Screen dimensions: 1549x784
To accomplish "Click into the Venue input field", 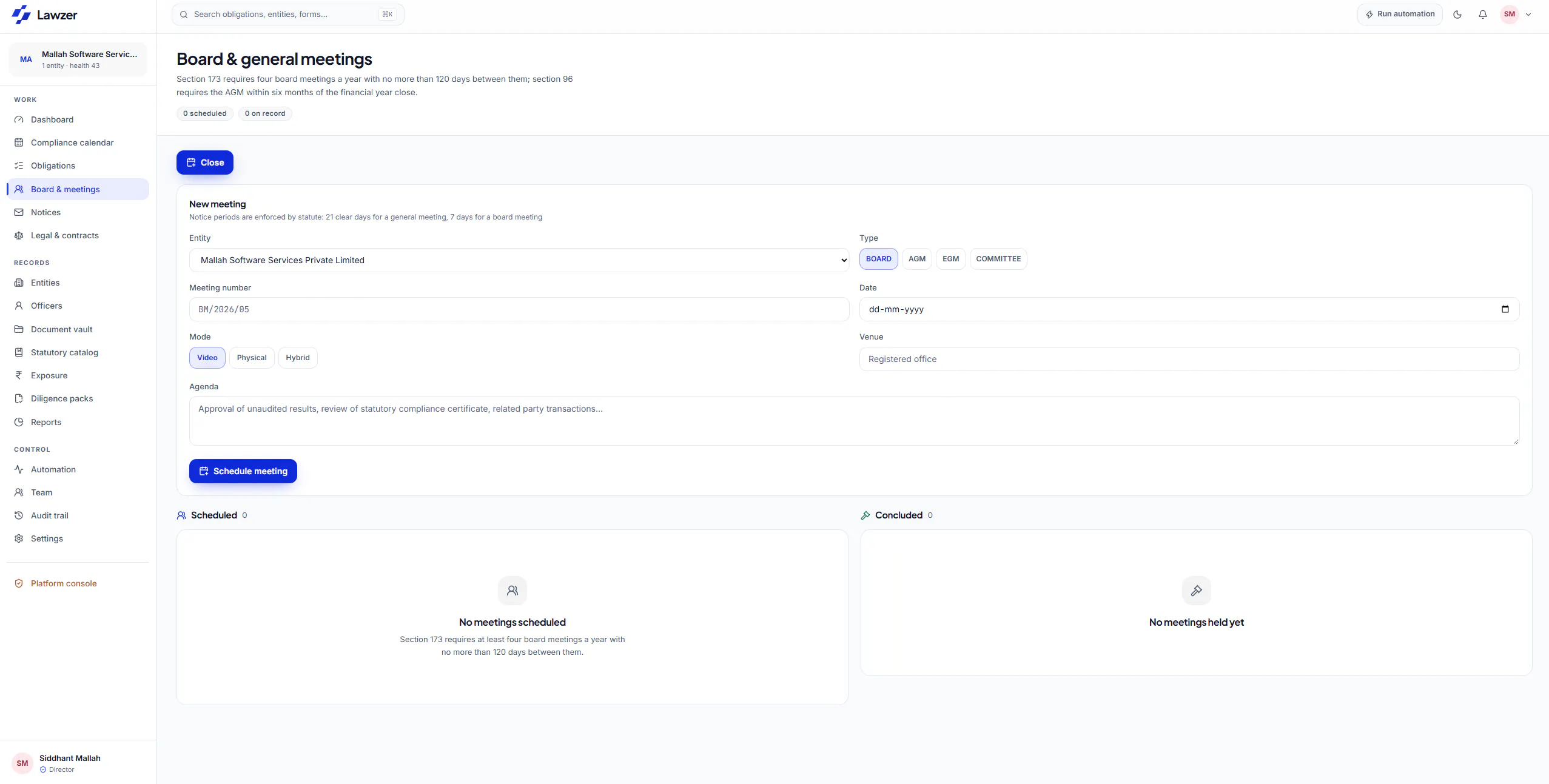I will click(1189, 359).
